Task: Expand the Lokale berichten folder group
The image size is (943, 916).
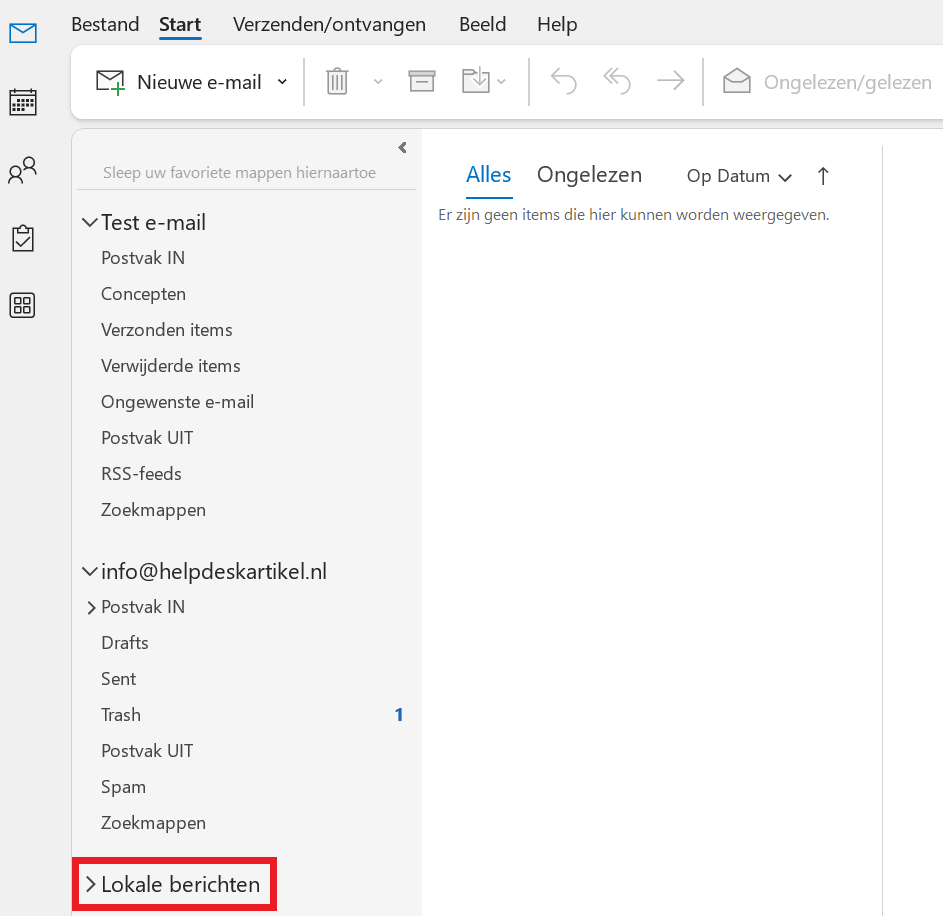Action: click(90, 884)
